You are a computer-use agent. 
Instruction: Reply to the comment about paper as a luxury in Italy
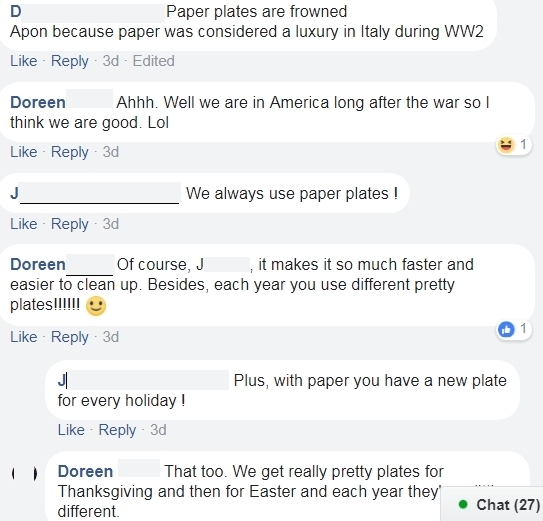pyautogui.click(x=70, y=61)
